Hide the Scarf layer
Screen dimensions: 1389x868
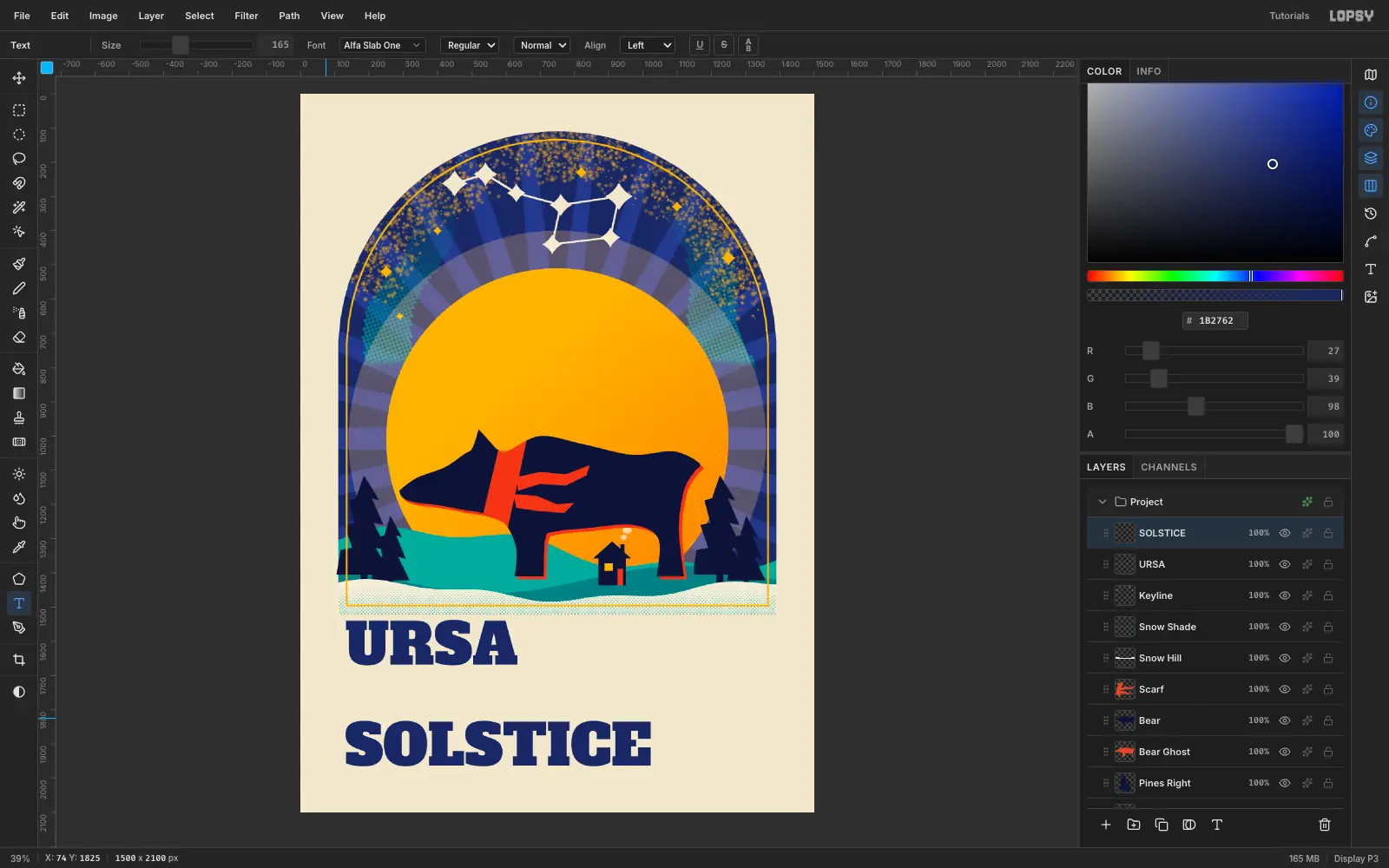click(x=1285, y=689)
